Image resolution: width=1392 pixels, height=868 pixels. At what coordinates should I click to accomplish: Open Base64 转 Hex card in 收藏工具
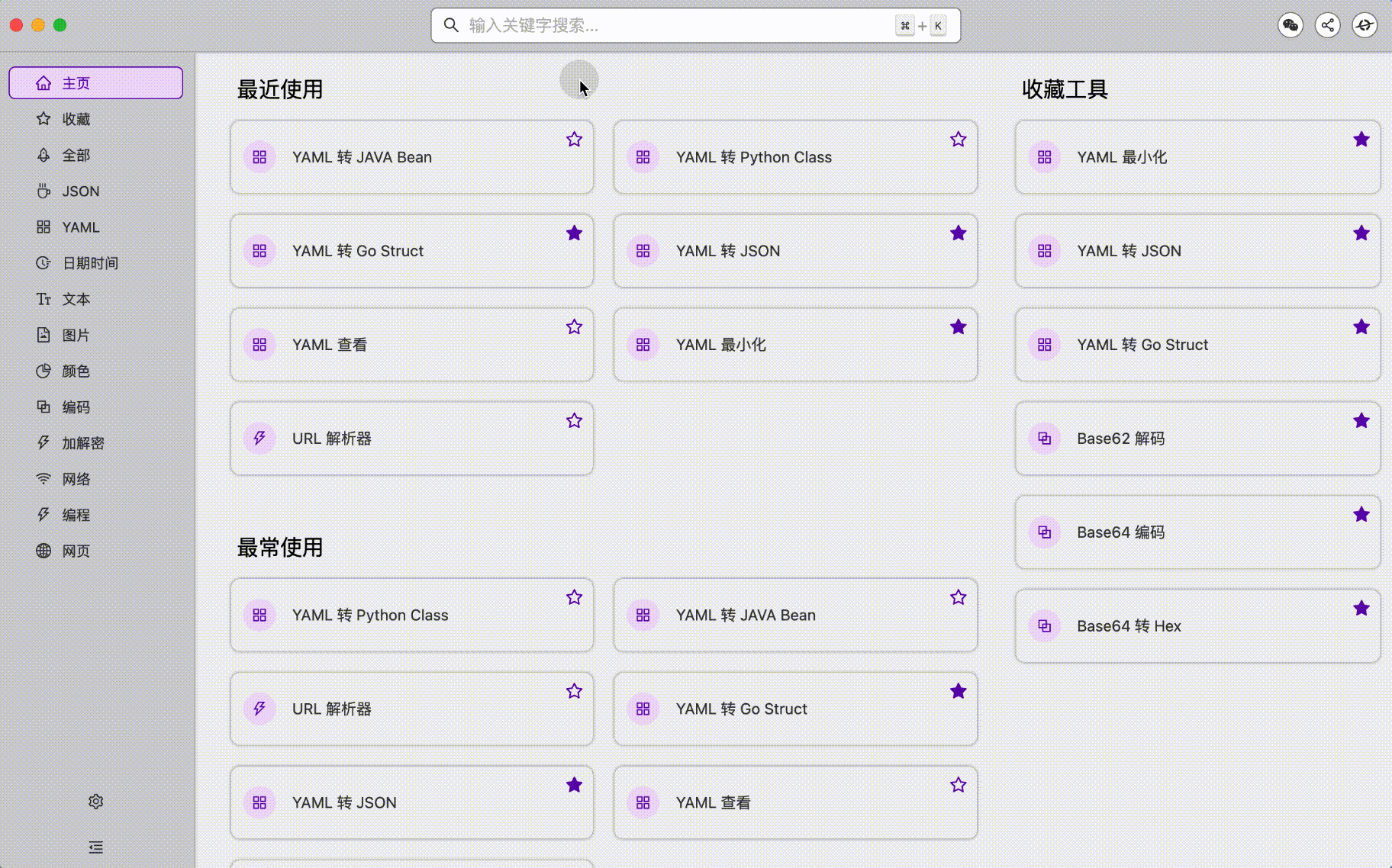(1198, 626)
